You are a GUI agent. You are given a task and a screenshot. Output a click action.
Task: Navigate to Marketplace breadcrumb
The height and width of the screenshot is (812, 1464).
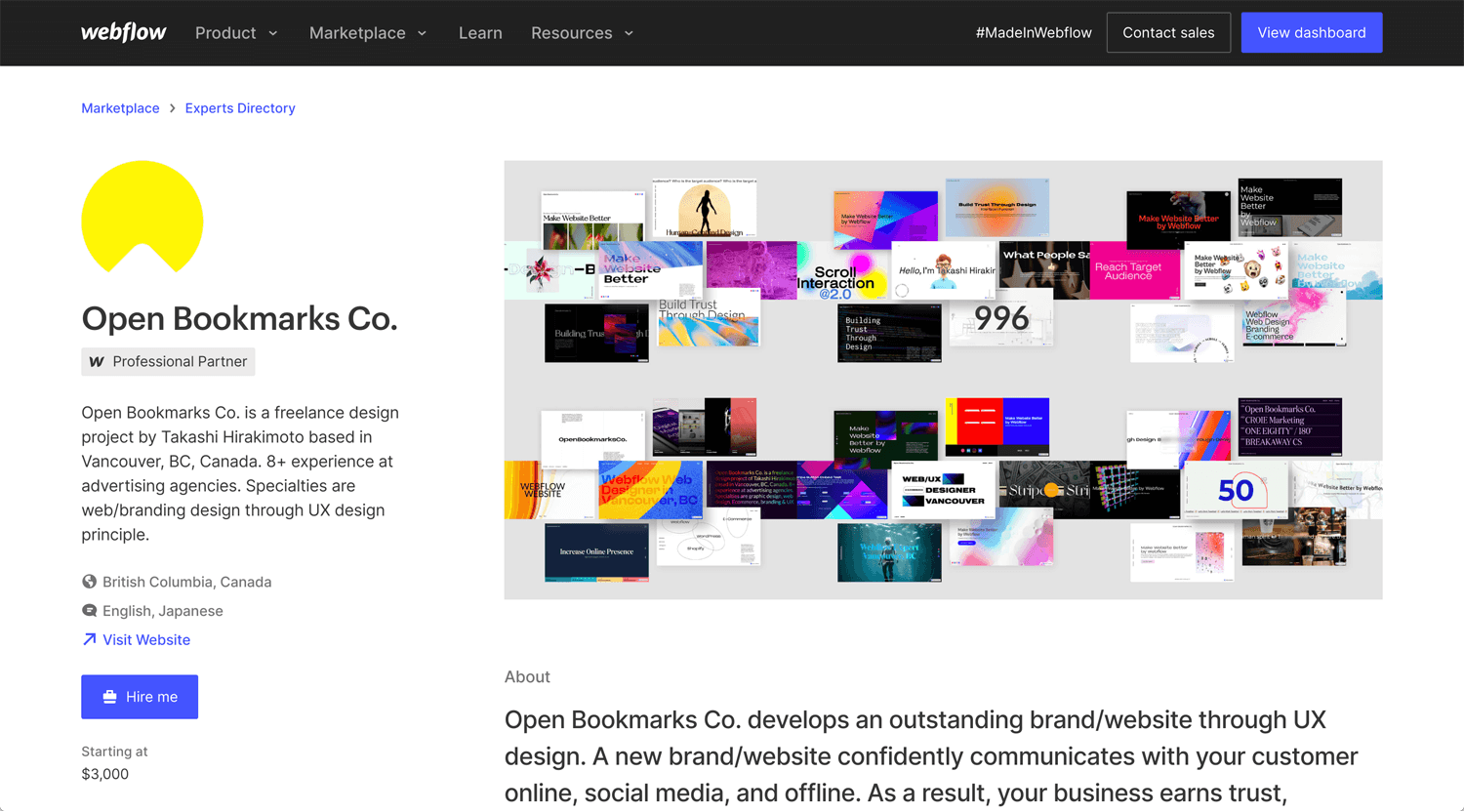120,108
